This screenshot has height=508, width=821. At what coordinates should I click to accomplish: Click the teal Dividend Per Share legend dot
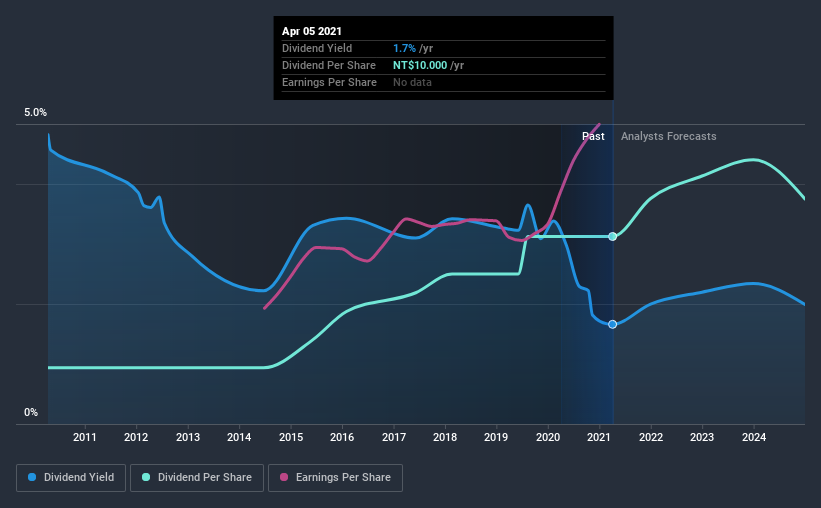pyautogui.click(x=146, y=477)
